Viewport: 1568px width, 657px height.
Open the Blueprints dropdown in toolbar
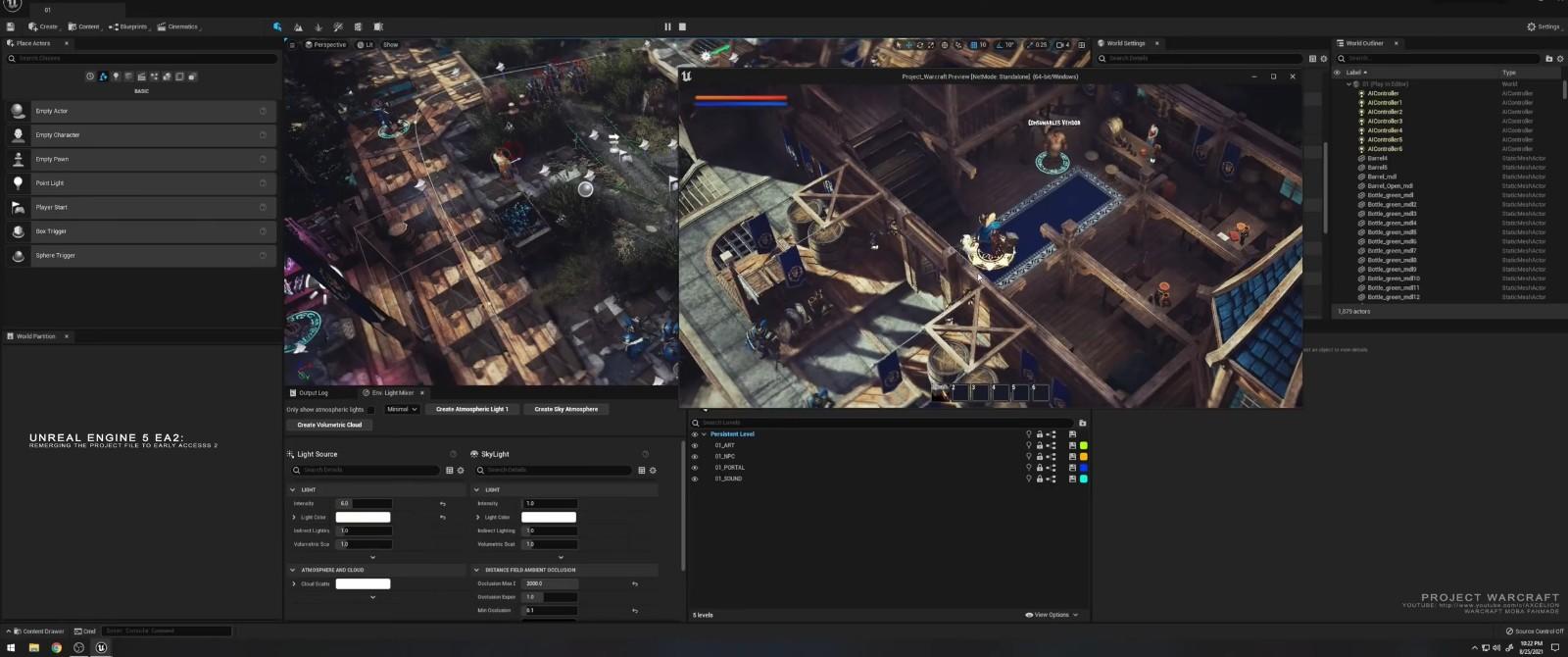point(128,26)
